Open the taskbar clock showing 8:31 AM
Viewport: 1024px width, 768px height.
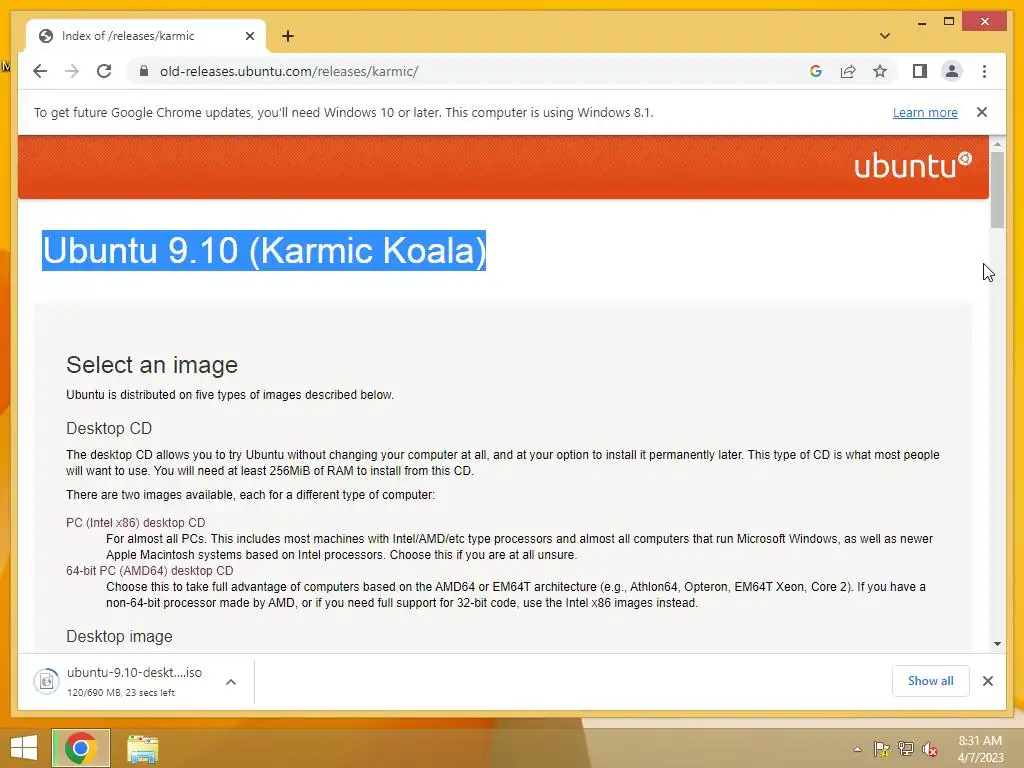980,749
